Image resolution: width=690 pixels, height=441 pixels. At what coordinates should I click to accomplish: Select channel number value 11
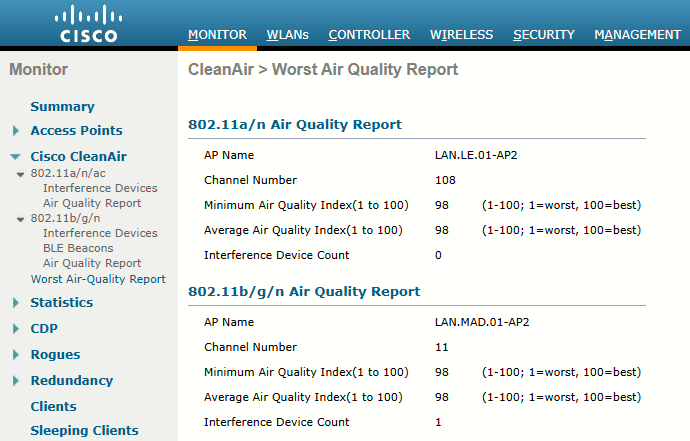(x=441, y=347)
